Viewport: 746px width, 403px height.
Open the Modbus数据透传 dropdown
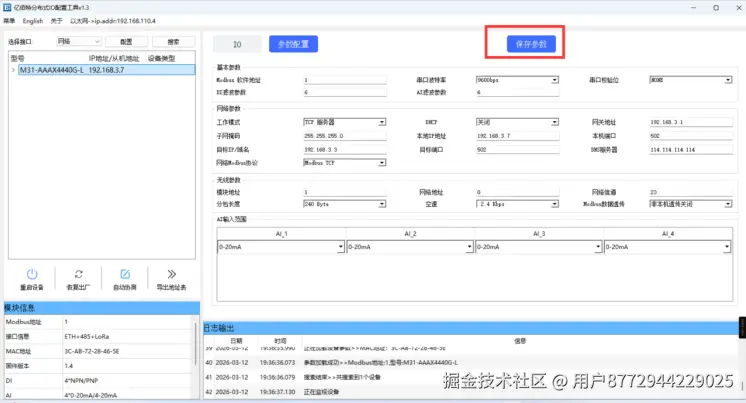(690, 204)
